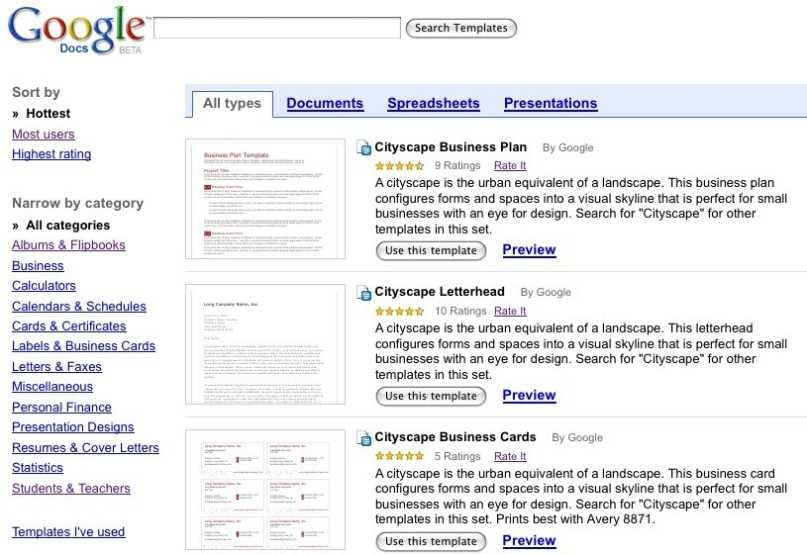The image size is (807, 554).
Task: Click 'By Google' next to Cityscape Business Plan
Action: pos(568,148)
